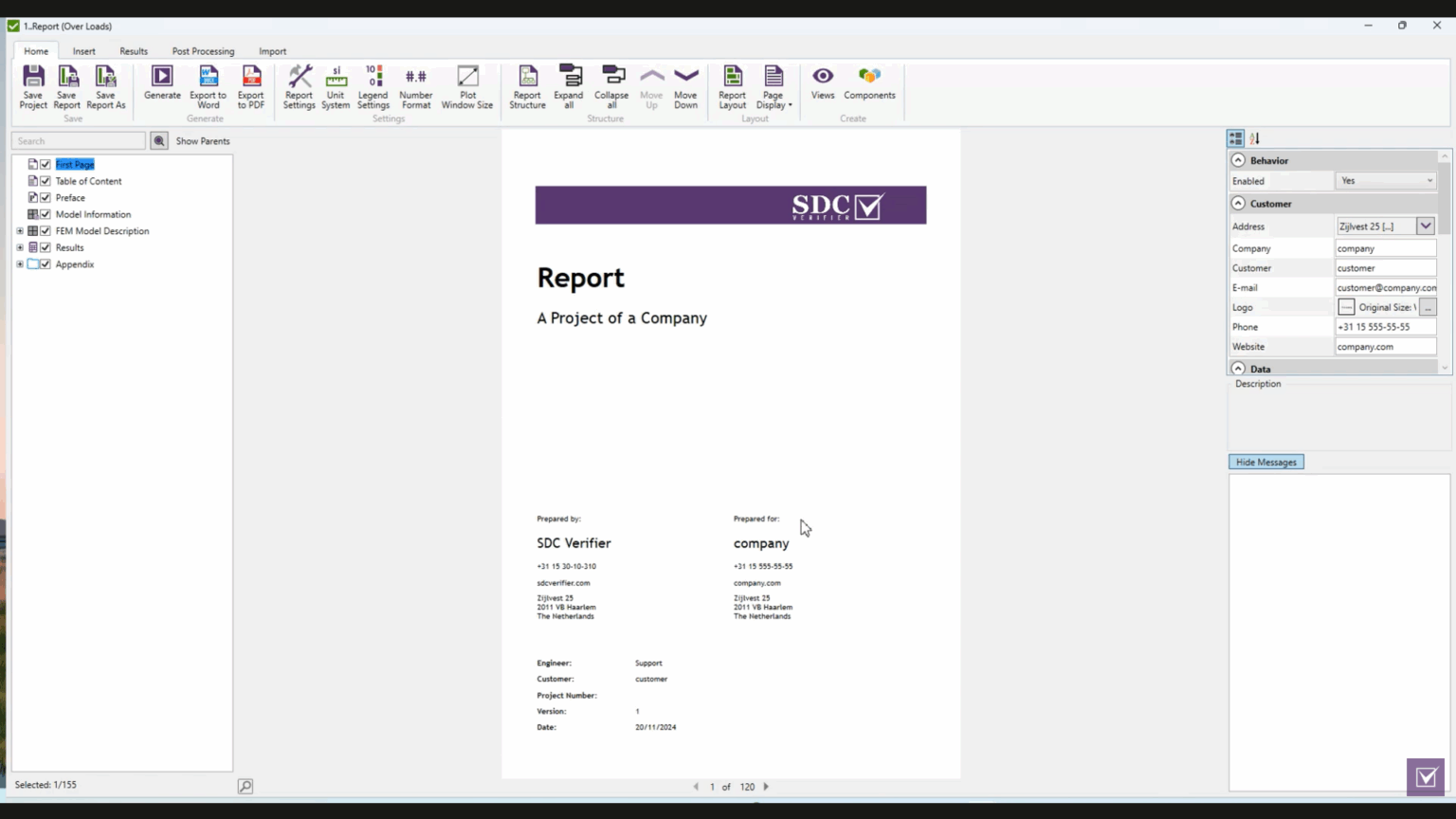Open the Address dropdown arrow

click(x=1426, y=226)
